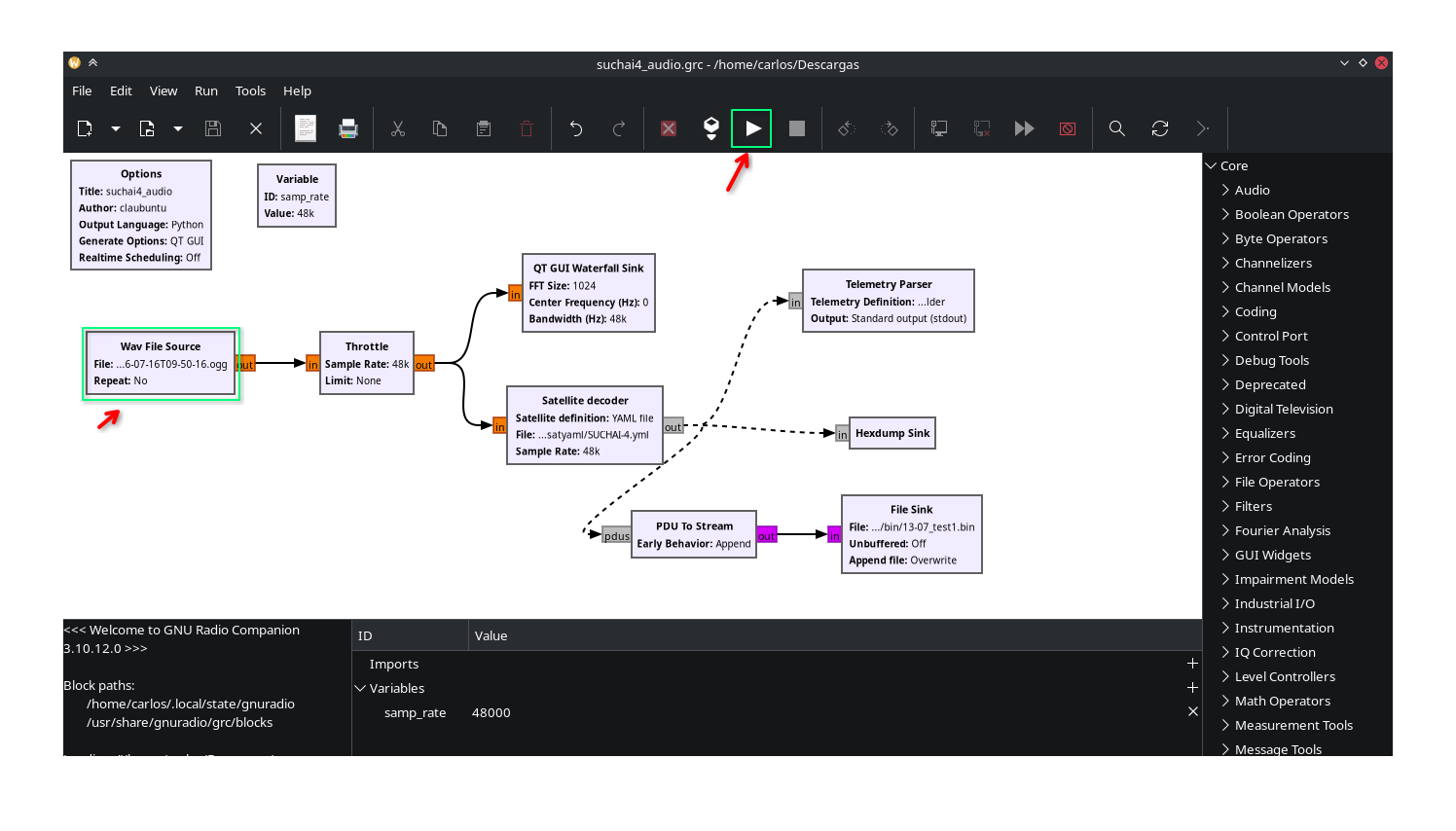Execute the flowgraph with play button
Image resolution: width=1456 pixels, height=831 pixels.
tap(752, 128)
